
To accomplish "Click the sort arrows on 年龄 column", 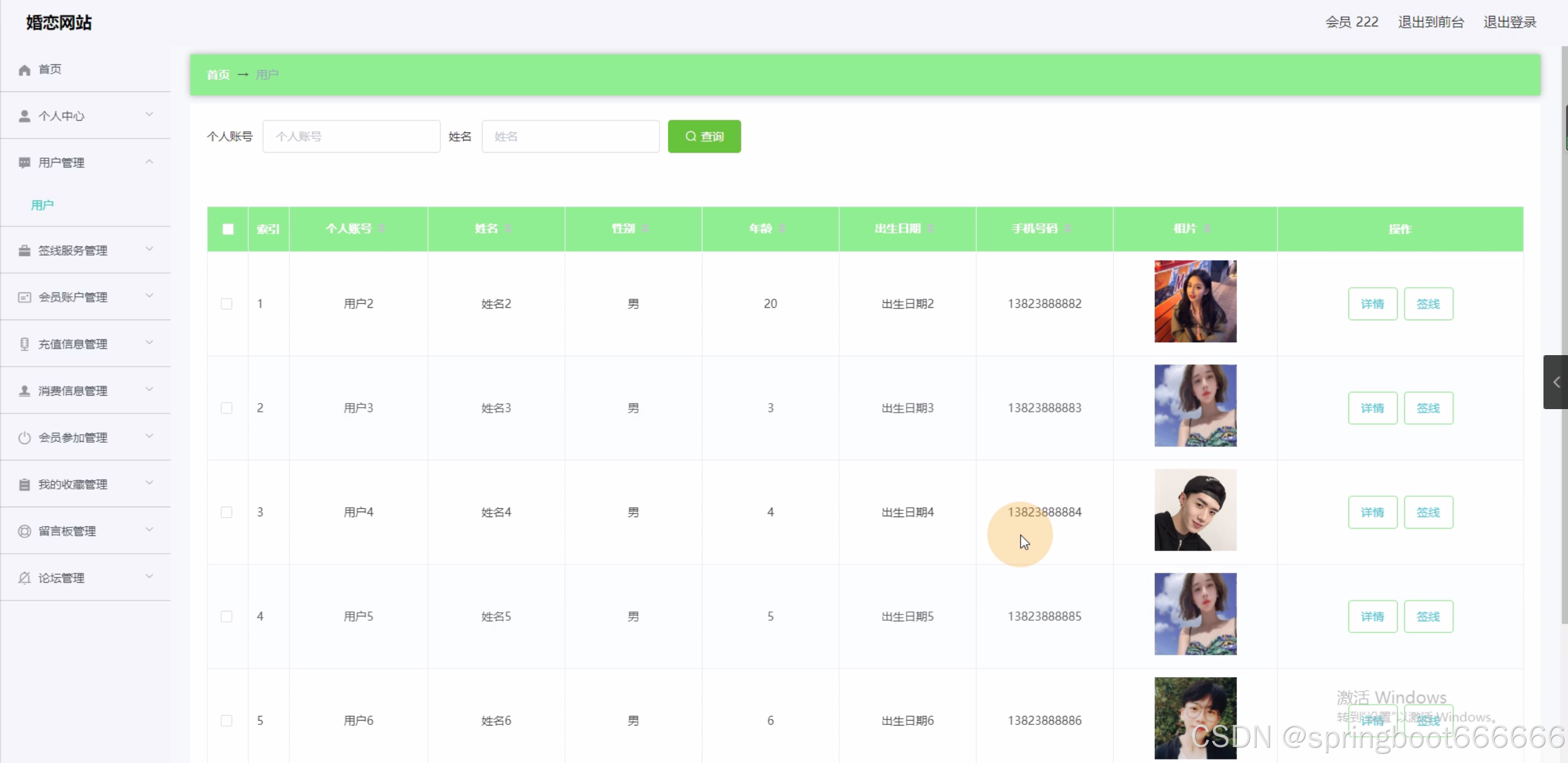I will pyautogui.click(x=782, y=229).
